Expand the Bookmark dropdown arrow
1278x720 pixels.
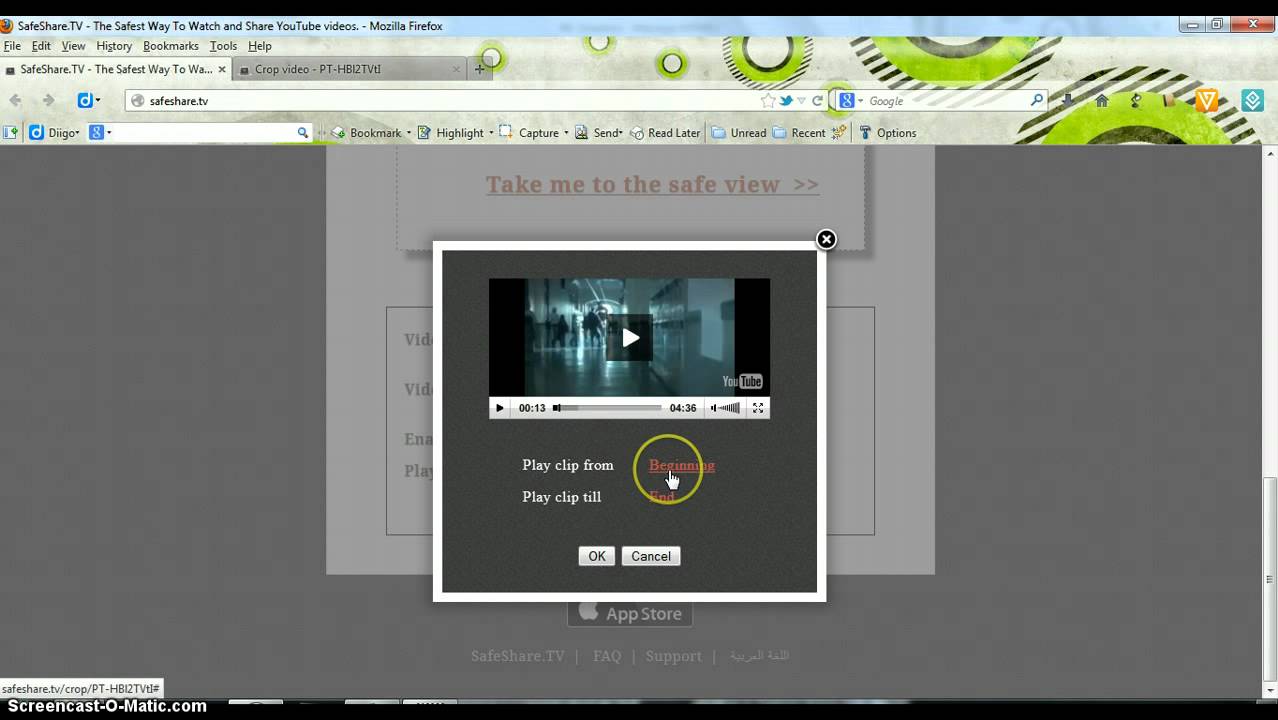coord(409,133)
